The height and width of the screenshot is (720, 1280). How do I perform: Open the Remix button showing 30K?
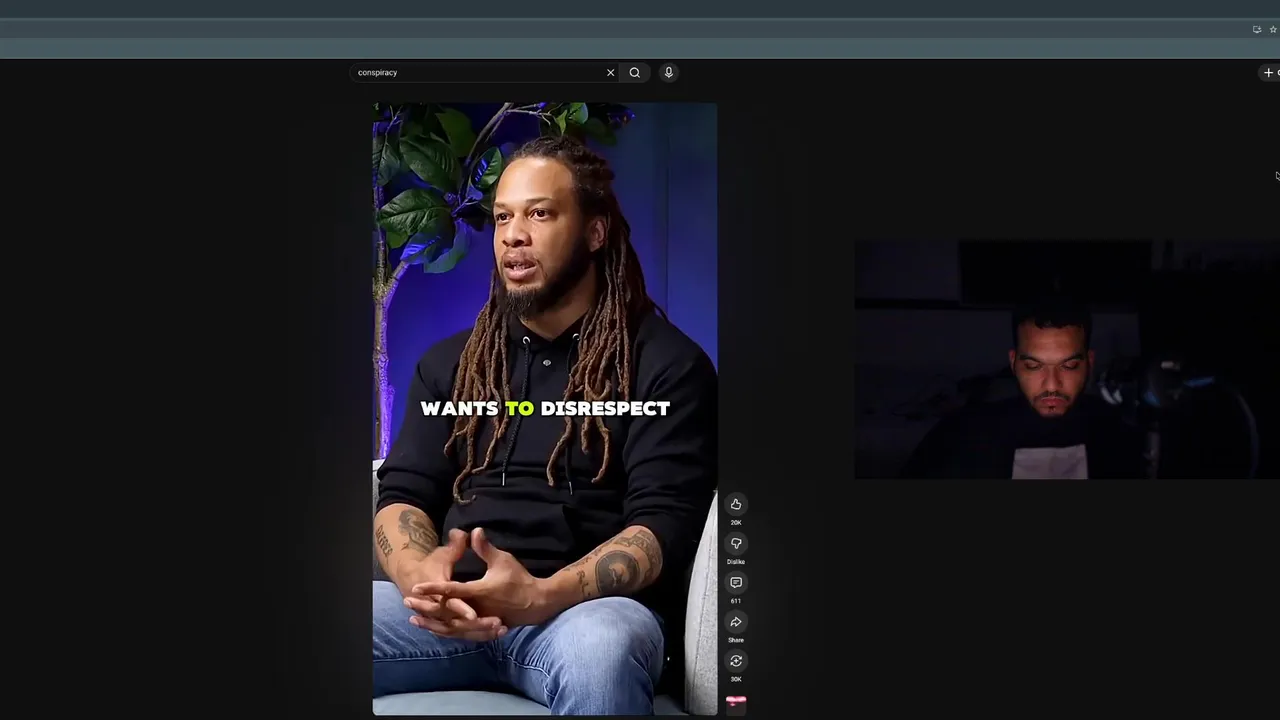[x=736, y=660]
